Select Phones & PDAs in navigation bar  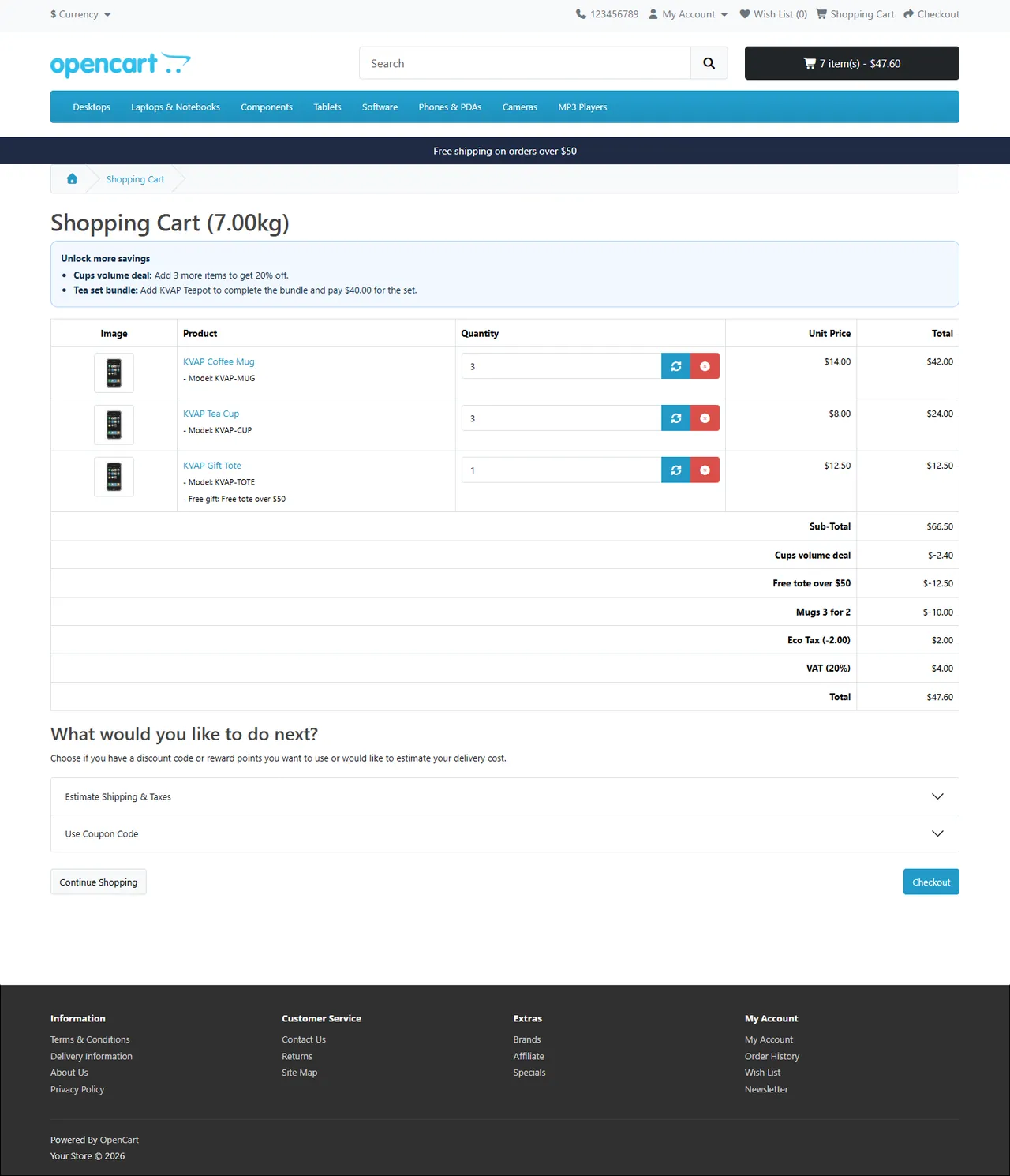pyautogui.click(x=450, y=107)
